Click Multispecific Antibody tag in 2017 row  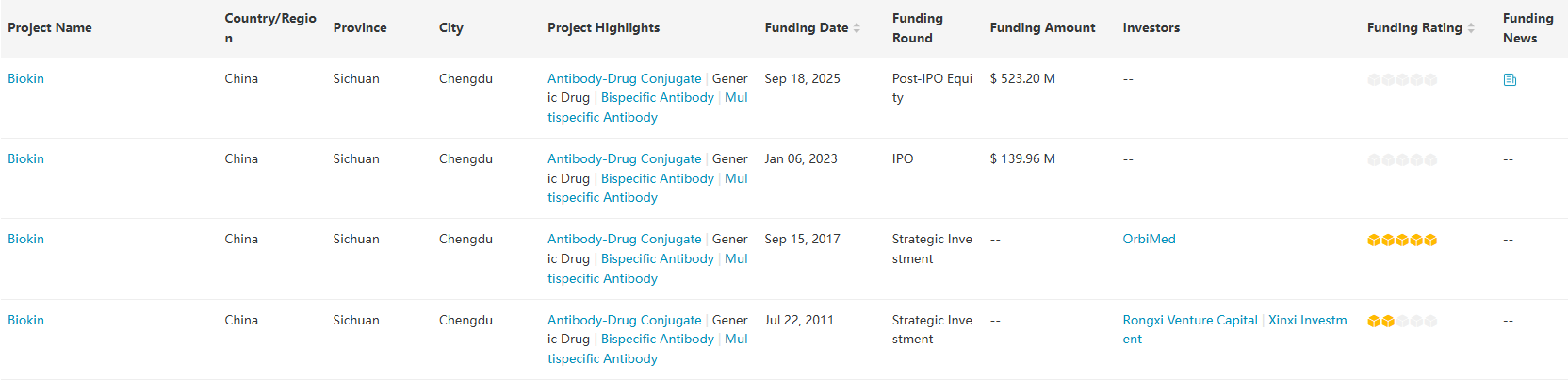[602, 278]
